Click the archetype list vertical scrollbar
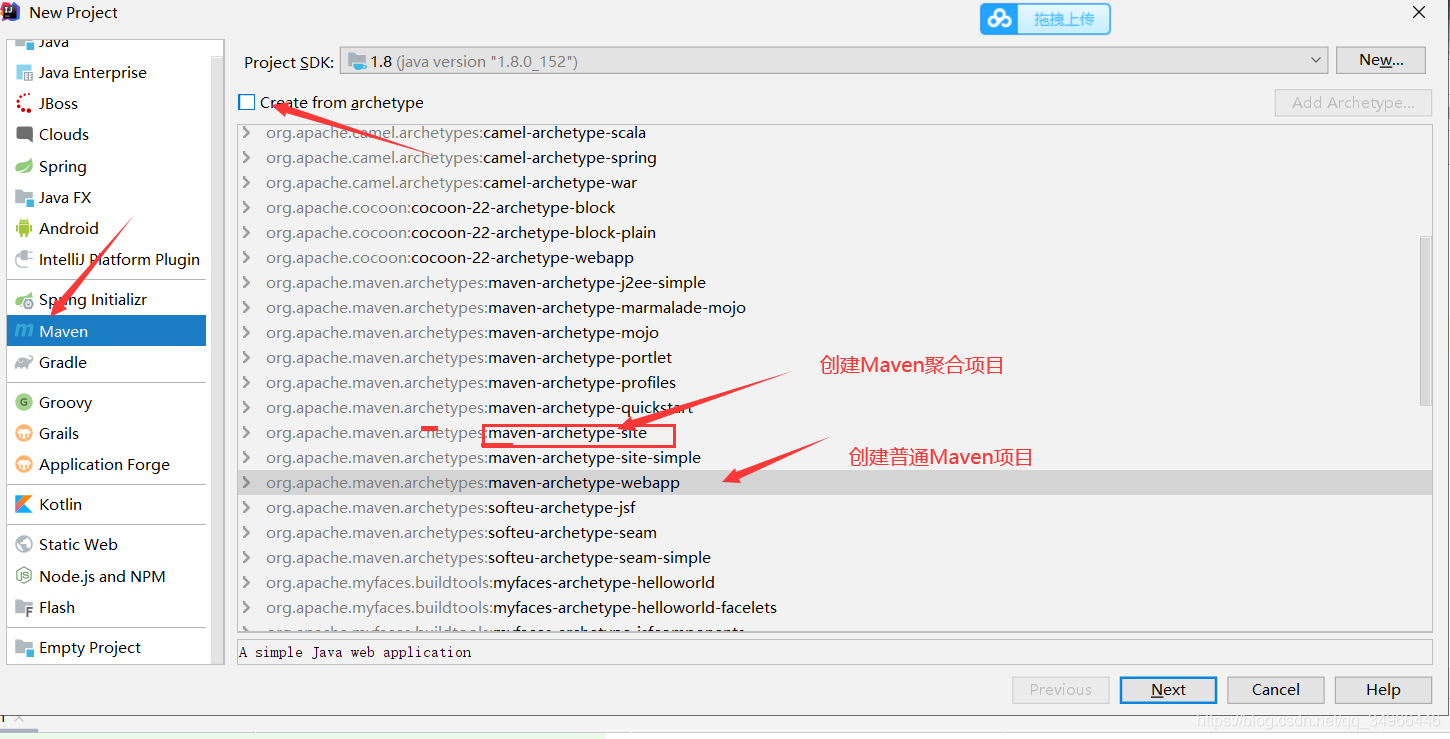This screenshot has width=1450, height=739. click(1426, 321)
